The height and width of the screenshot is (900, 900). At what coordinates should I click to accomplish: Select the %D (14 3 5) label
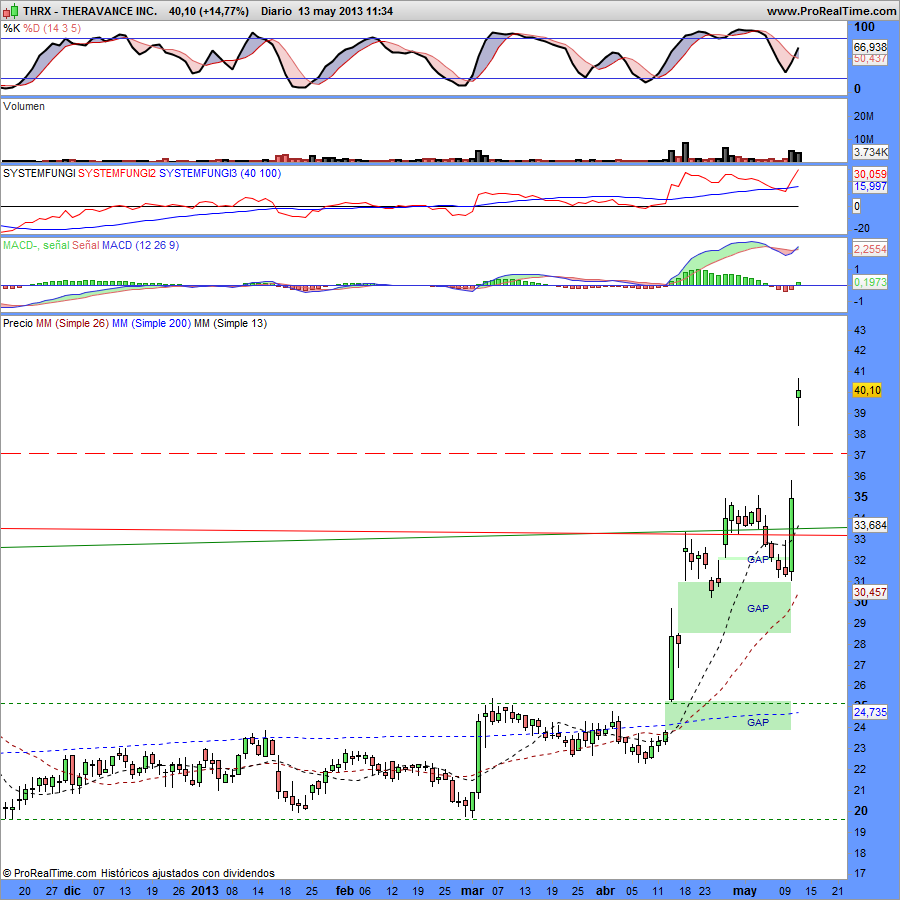pyautogui.click(x=52, y=28)
